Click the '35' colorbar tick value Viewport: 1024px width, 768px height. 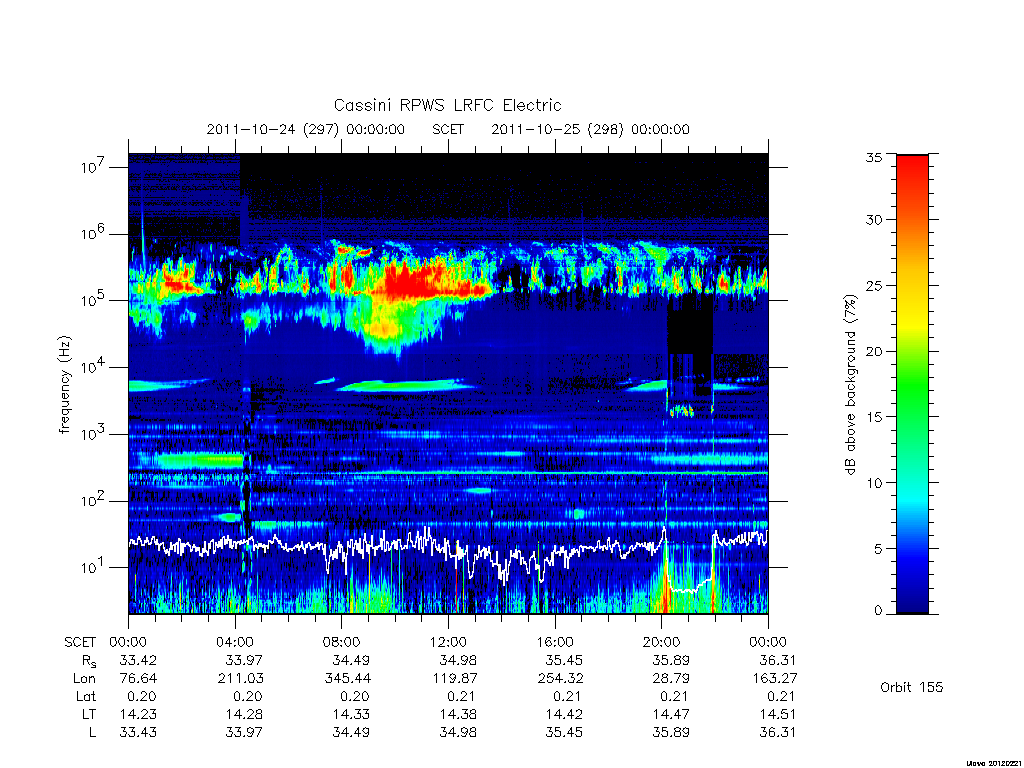click(874, 157)
